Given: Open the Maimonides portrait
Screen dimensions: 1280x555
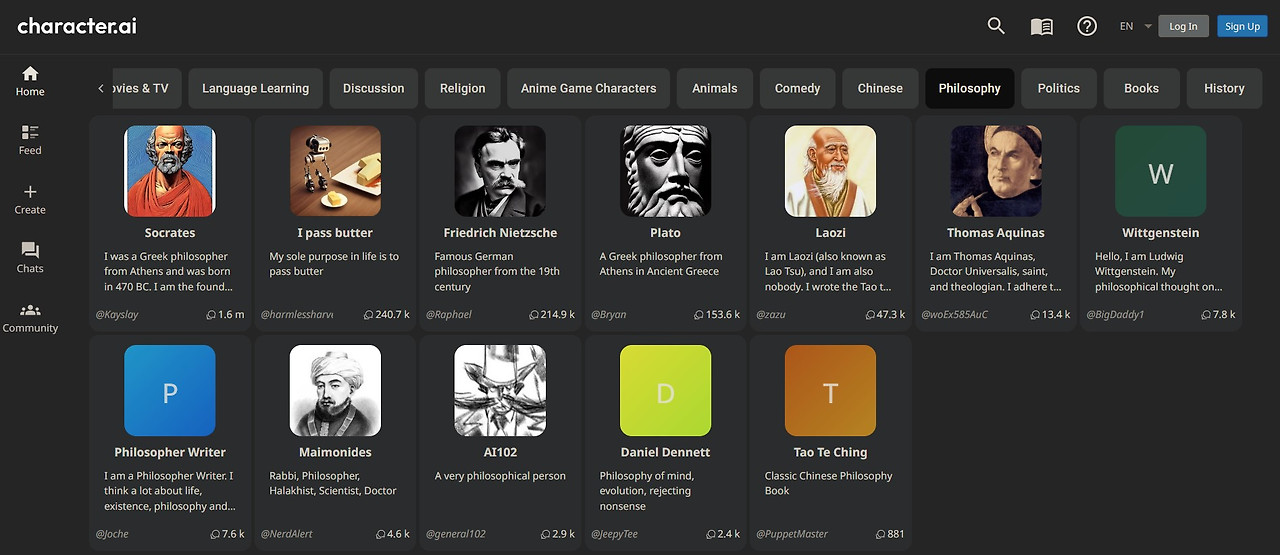Looking at the screenshot, I should [x=335, y=391].
